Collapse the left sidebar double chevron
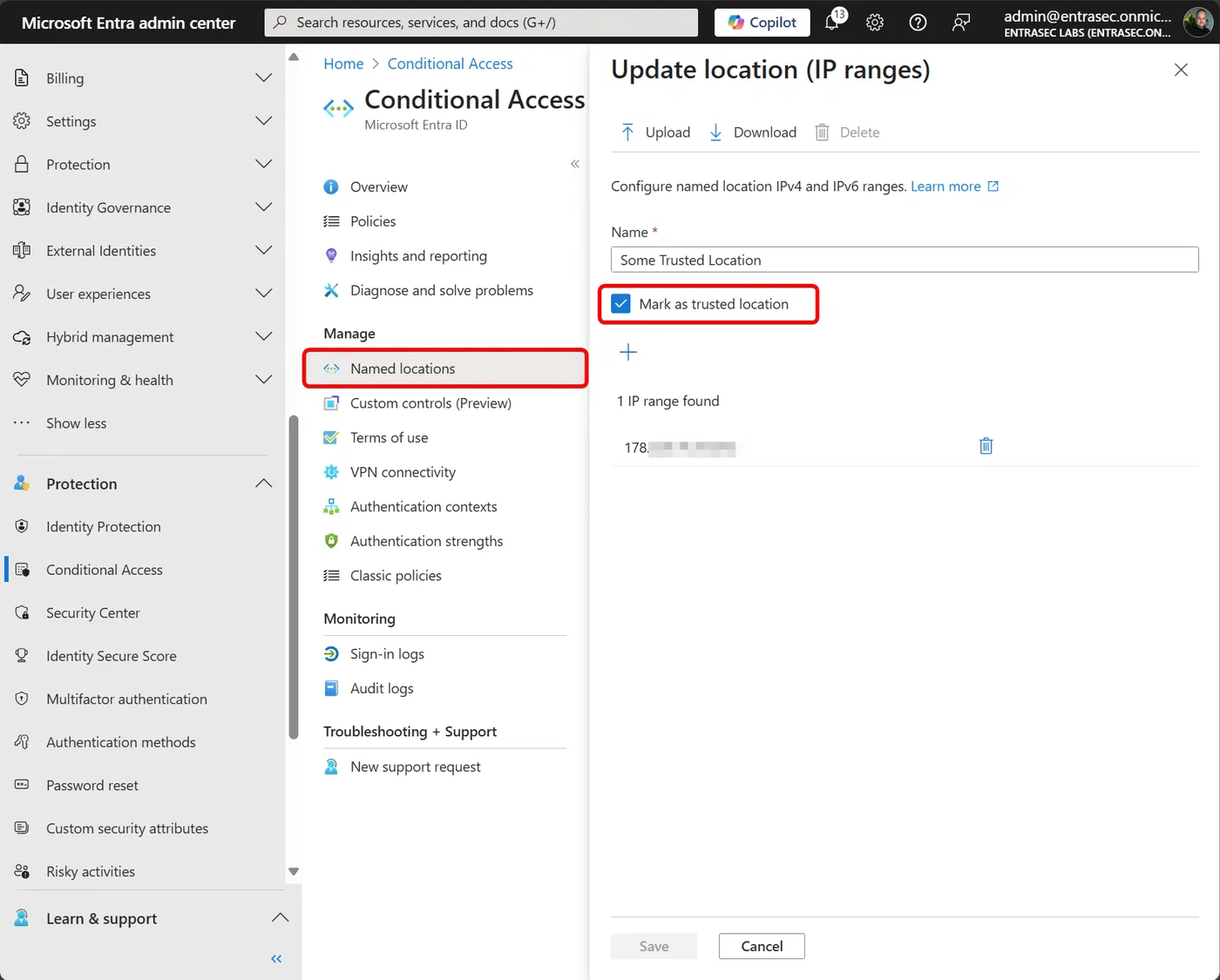 [x=276, y=959]
